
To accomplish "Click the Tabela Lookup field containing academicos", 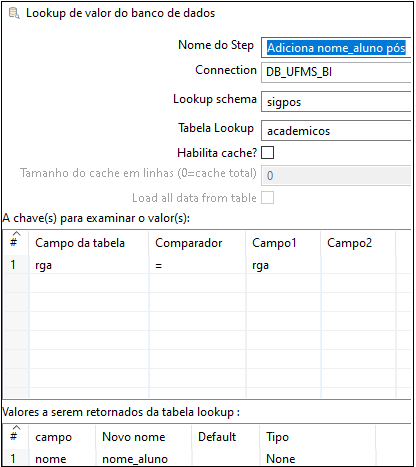I will click(x=336, y=131).
